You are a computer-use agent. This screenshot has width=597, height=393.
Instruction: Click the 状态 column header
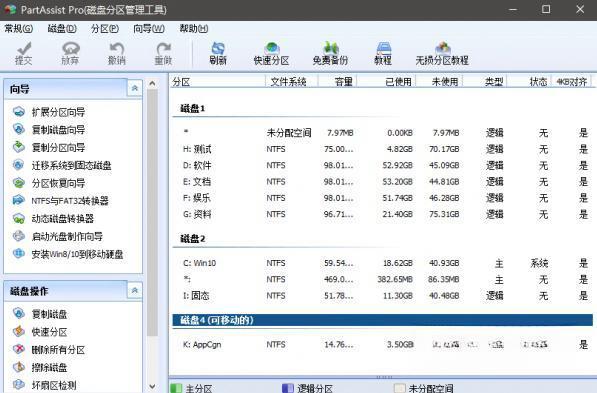coord(529,81)
